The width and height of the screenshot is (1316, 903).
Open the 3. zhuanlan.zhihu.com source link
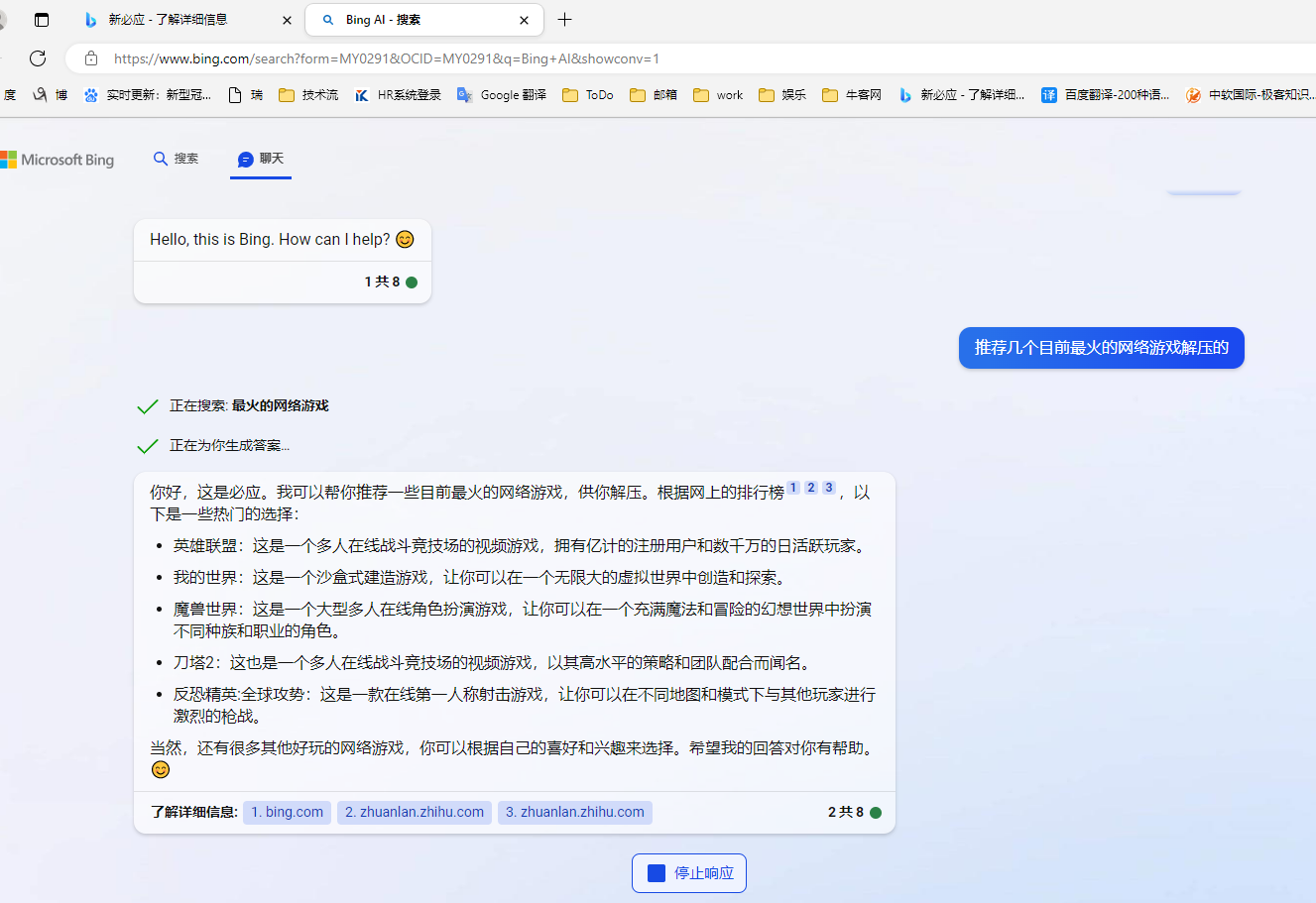(x=575, y=812)
